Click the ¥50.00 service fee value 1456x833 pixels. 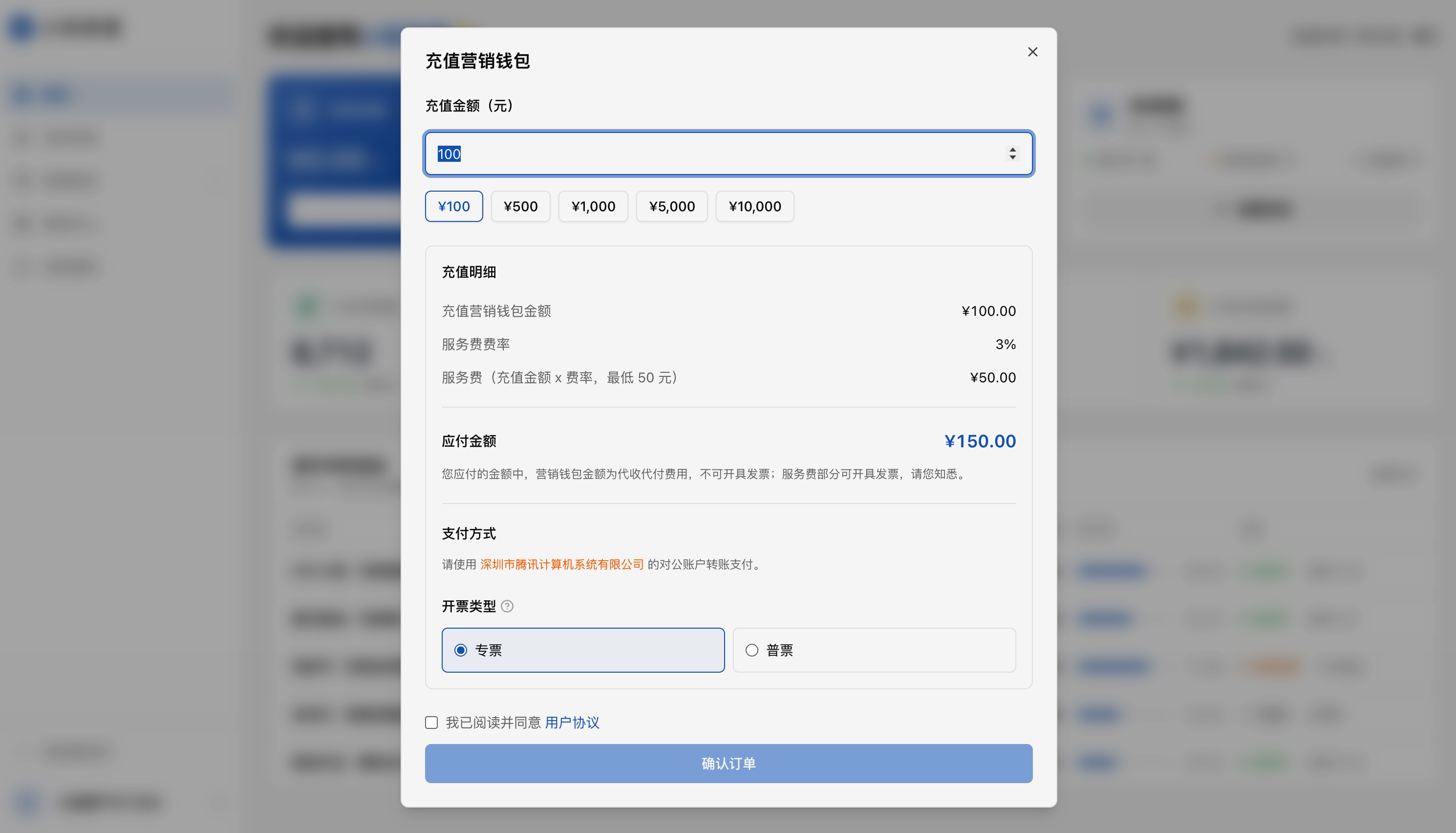coord(993,377)
